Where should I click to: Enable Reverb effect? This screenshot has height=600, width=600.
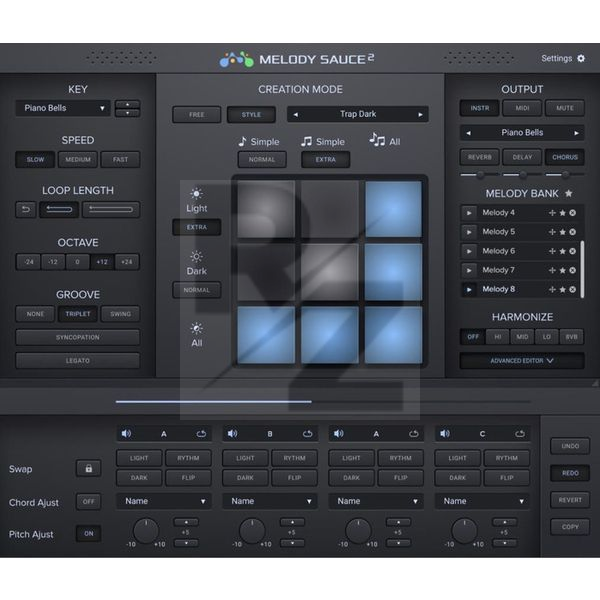[479, 157]
